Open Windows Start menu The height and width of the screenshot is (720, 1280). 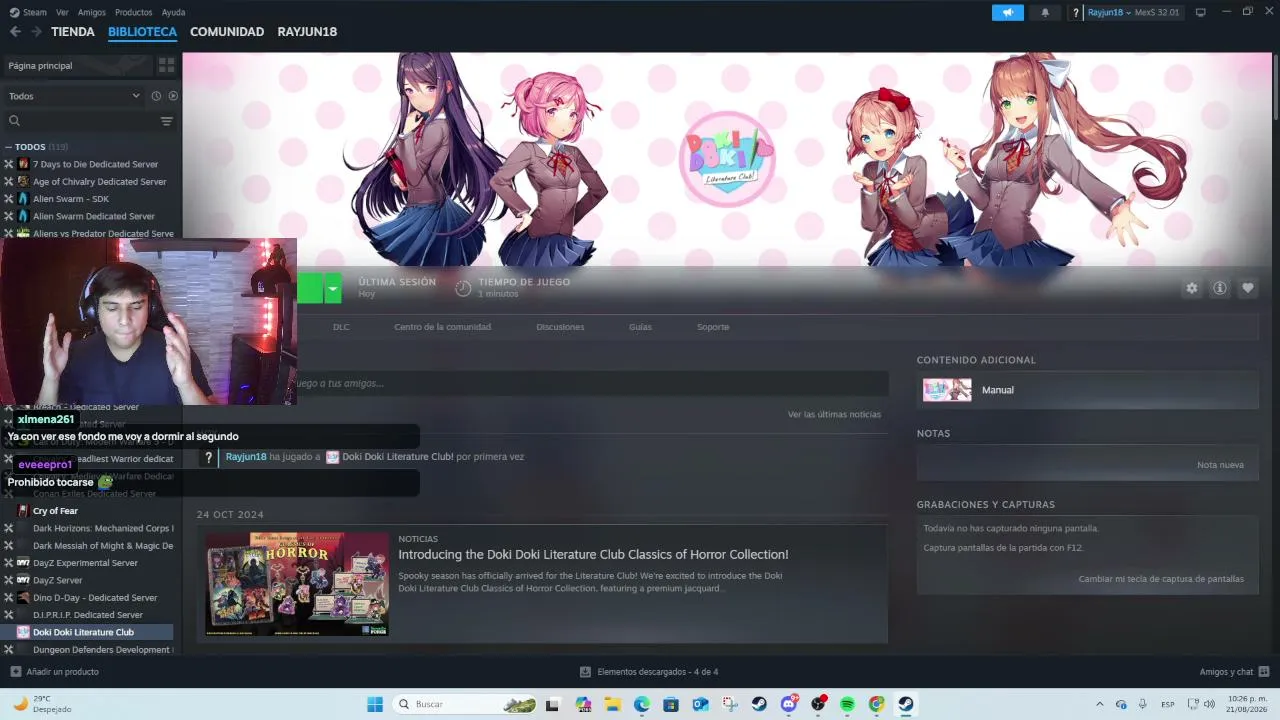coord(375,704)
